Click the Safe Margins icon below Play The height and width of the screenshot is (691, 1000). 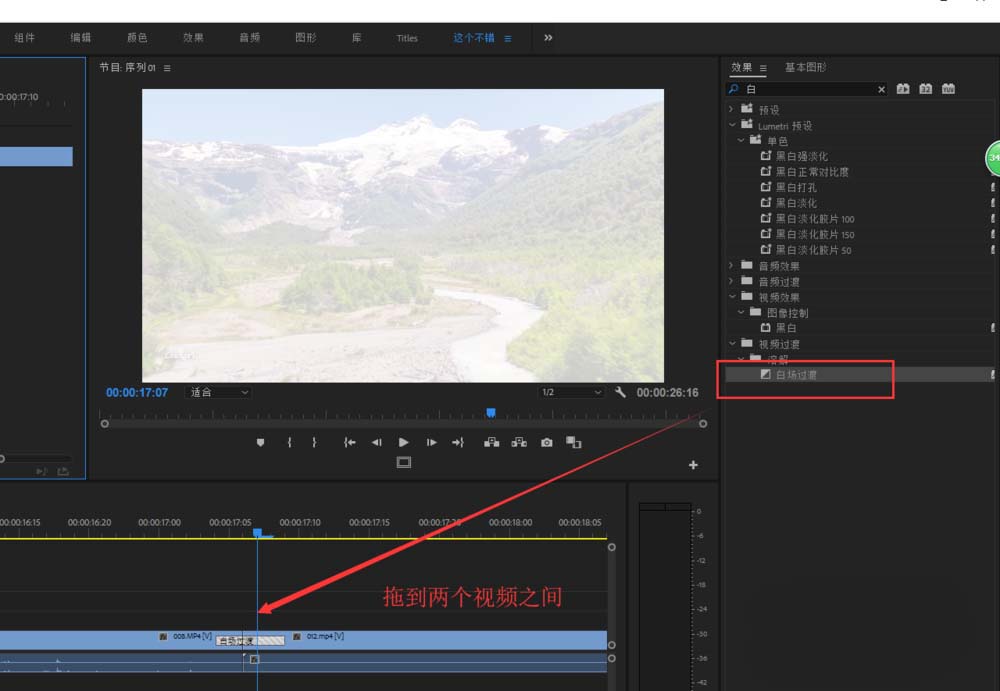pyautogui.click(x=404, y=462)
